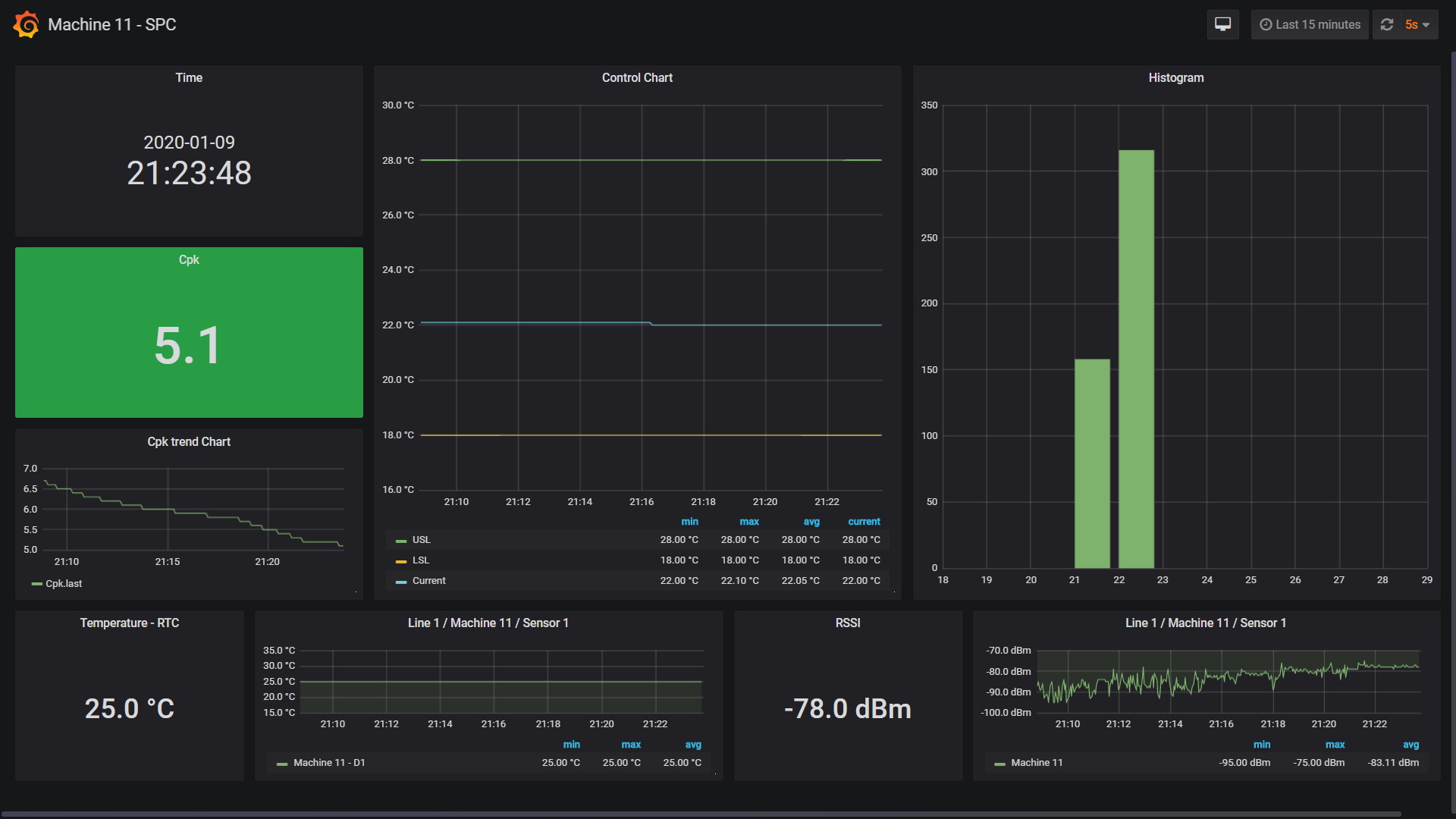This screenshot has width=1456, height=819.
Task: Click the refresh dashboard icon
Action: click(x=1387, y=24)
